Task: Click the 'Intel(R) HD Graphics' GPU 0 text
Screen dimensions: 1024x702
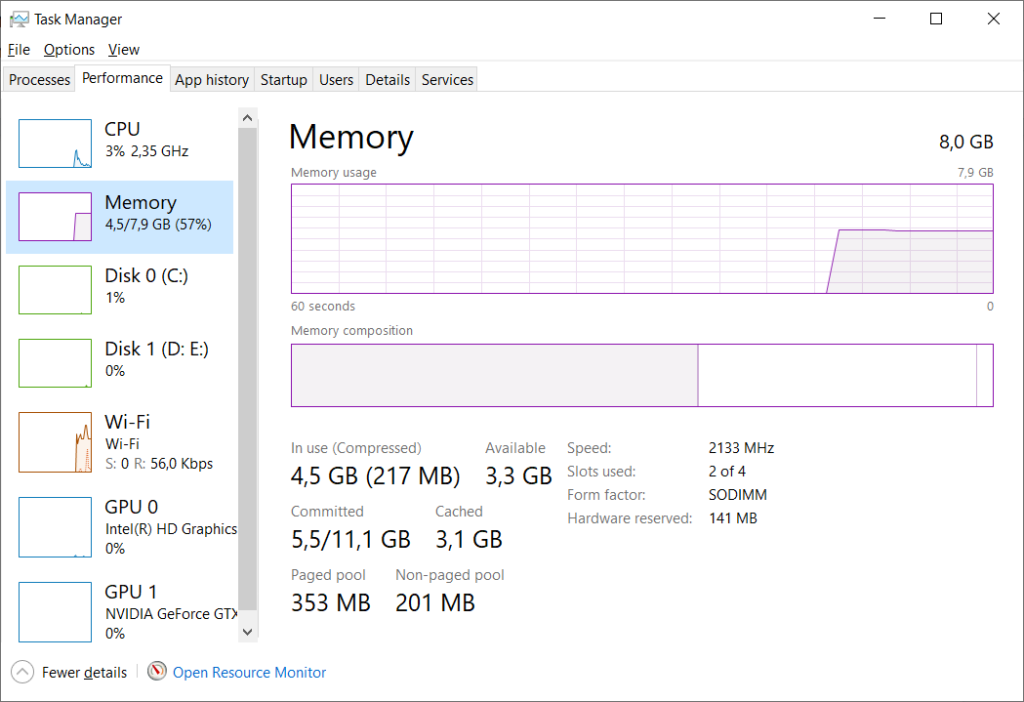Action: pos(171,529)
